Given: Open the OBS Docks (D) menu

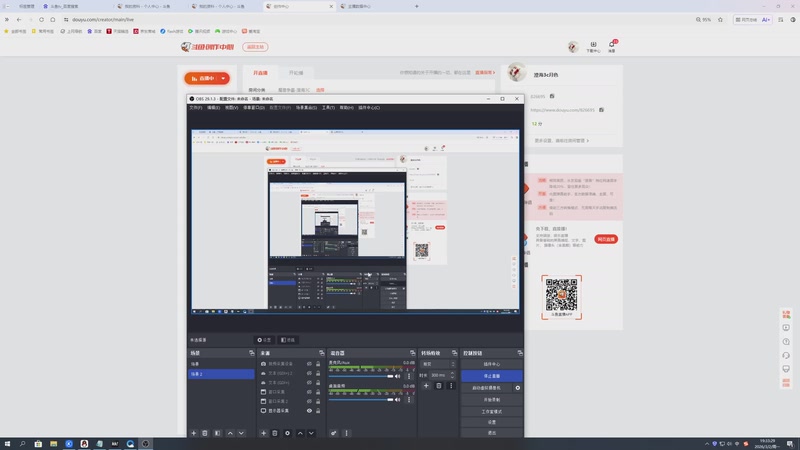Looking at the screenshot, I should click(x=254, y=108).
